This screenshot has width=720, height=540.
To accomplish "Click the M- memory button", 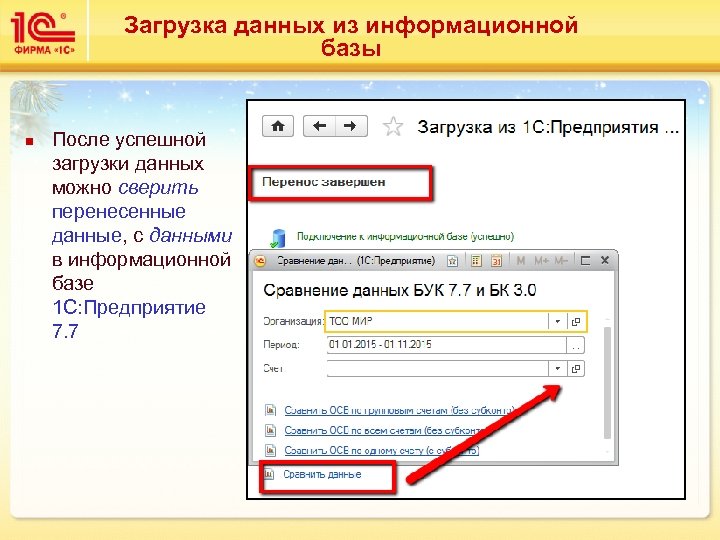I will click(561, 261).
